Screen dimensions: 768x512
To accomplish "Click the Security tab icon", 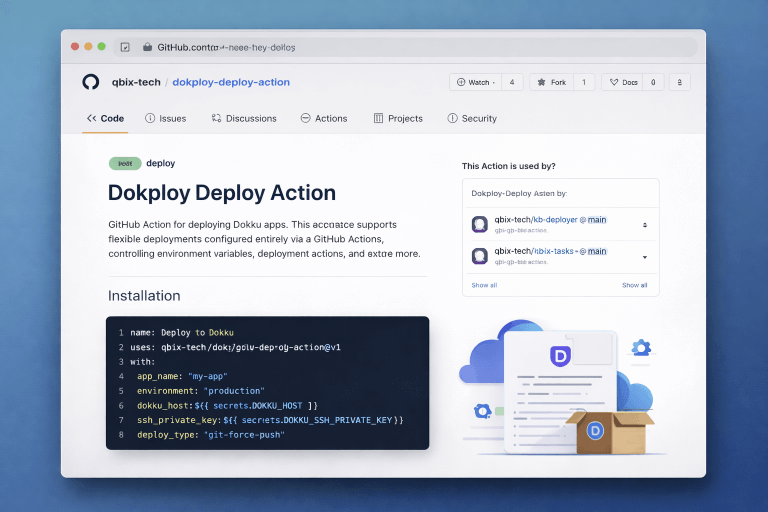I will (453, 118).
